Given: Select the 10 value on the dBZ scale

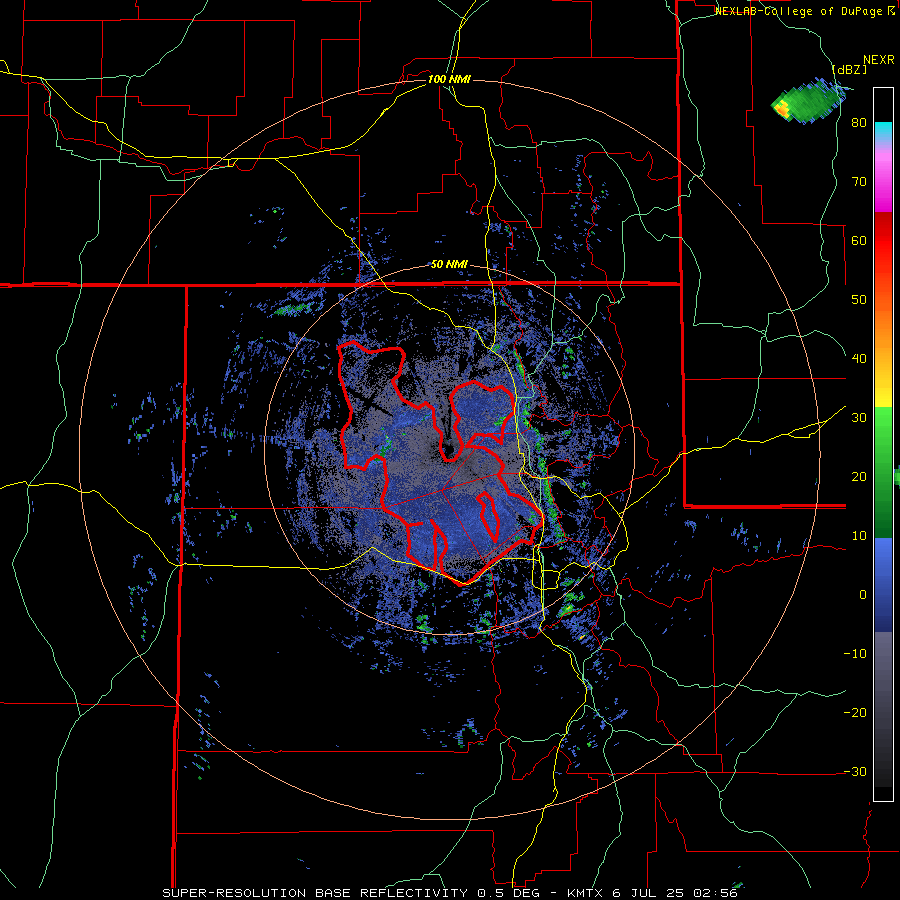Looking at the screenshot, I should tap(859, 536).
